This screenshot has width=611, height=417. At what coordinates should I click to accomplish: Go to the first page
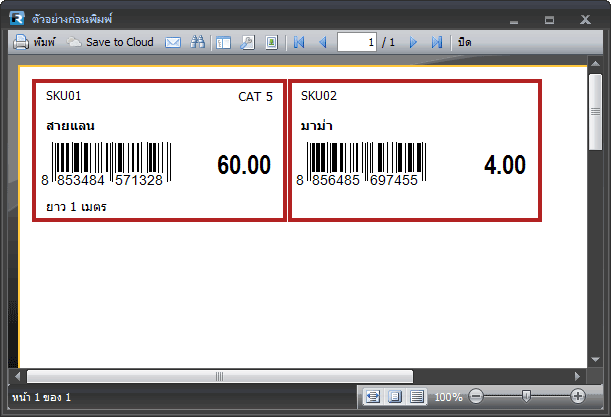pos(298,43)
